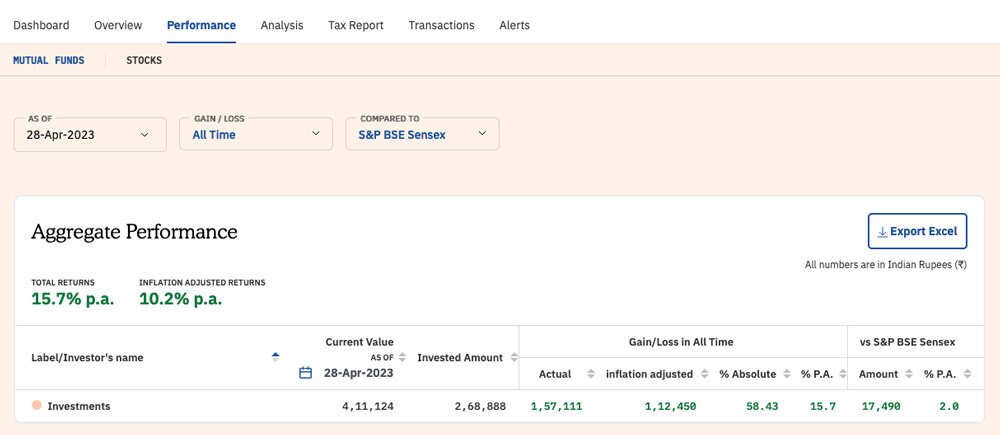This screenshot has height=435, width=1000.
Task: Select the Investments row label
Action: tap(79, 406)
